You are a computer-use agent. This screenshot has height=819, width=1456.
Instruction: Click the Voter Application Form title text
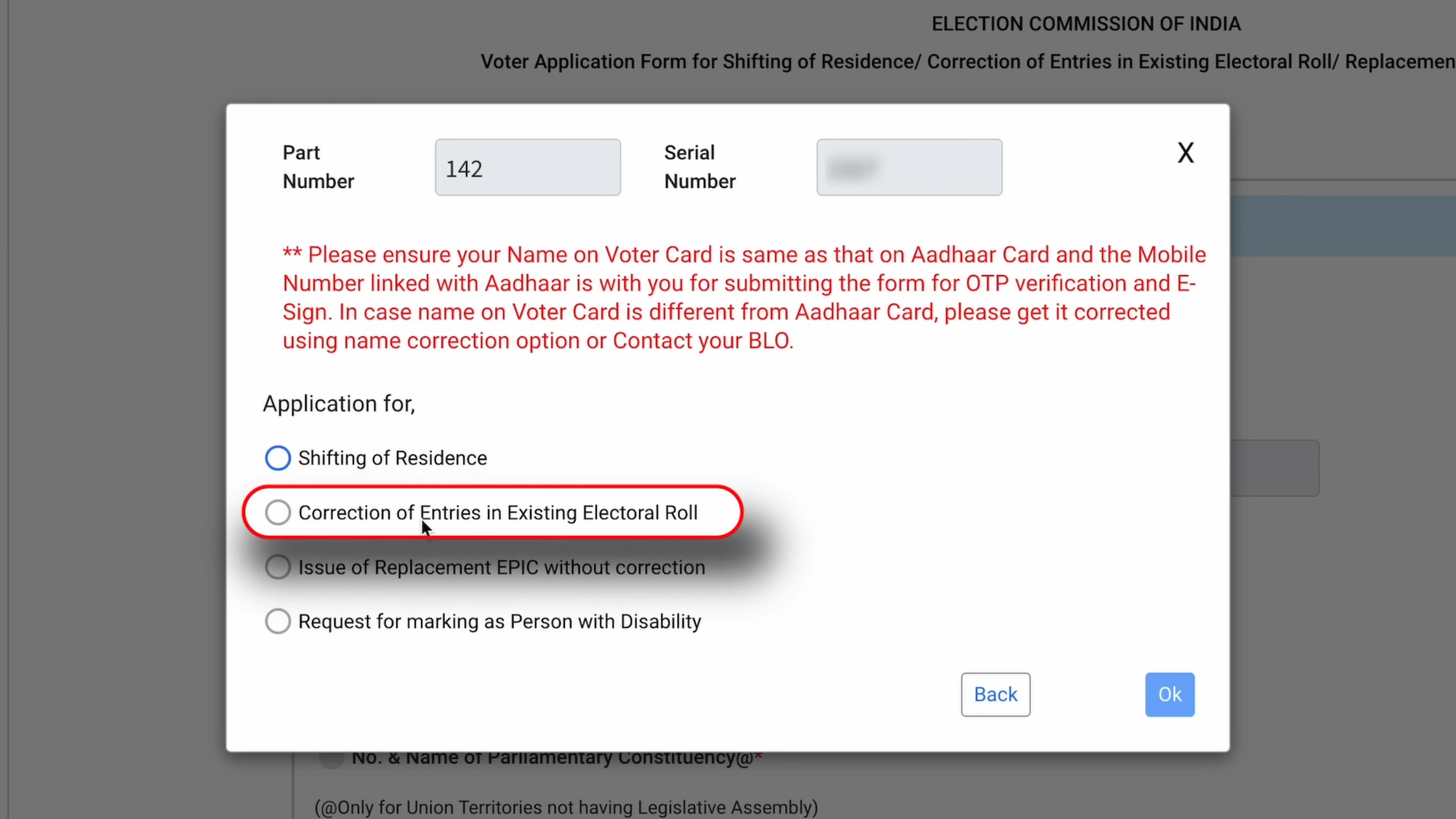point(967,61)
